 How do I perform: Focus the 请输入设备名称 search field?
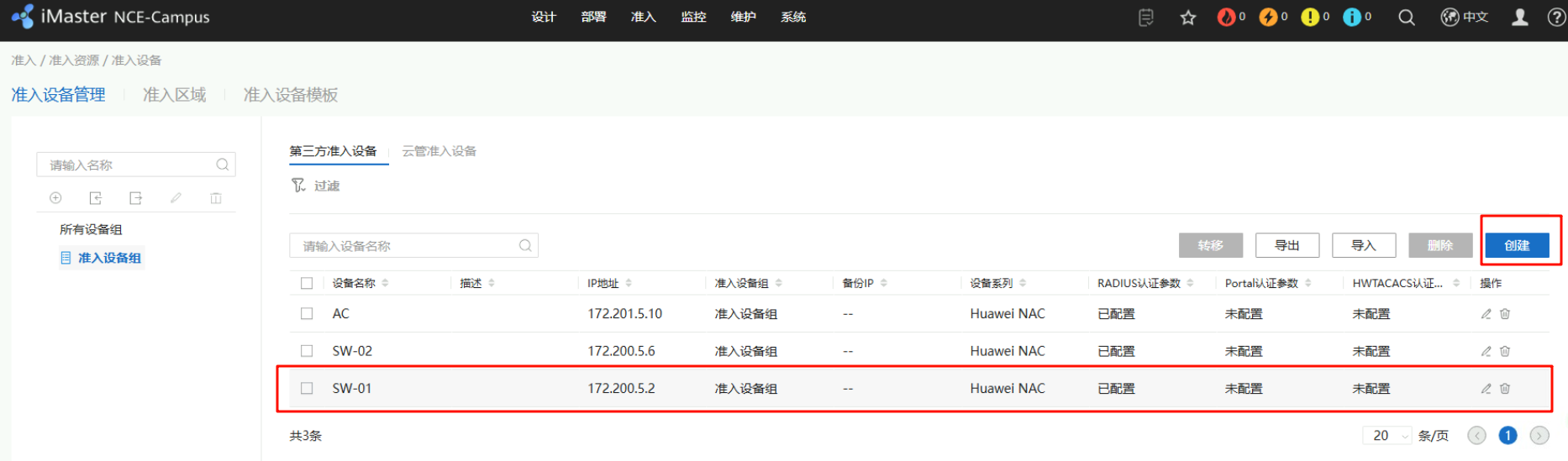tap(408, 246)
